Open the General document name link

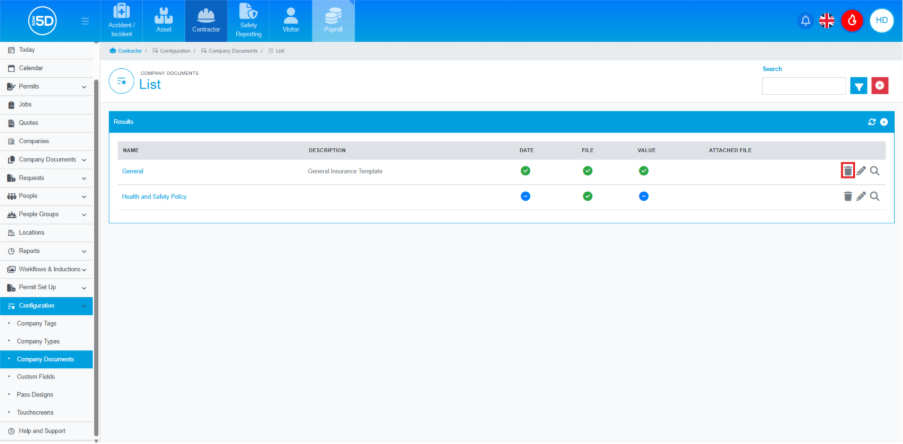tap(133, 171)
